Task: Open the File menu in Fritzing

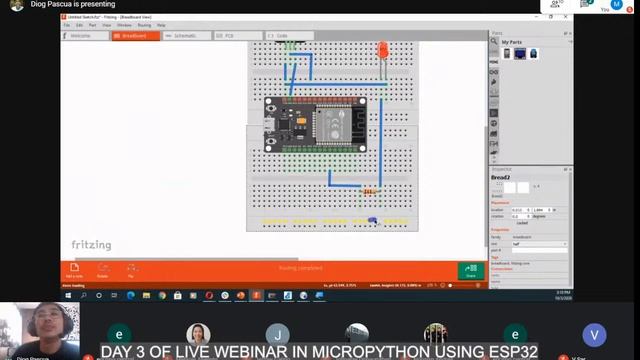Action: tap(67, 25)
